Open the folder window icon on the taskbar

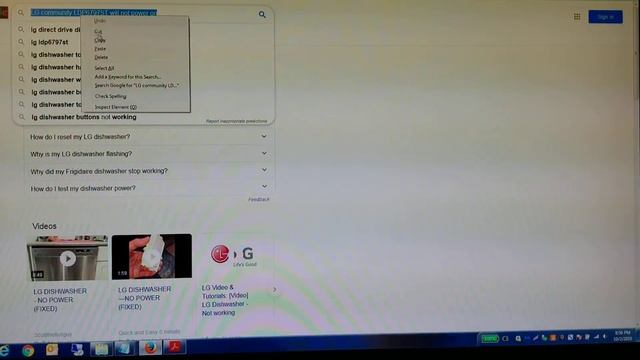(x=101, y=349)
